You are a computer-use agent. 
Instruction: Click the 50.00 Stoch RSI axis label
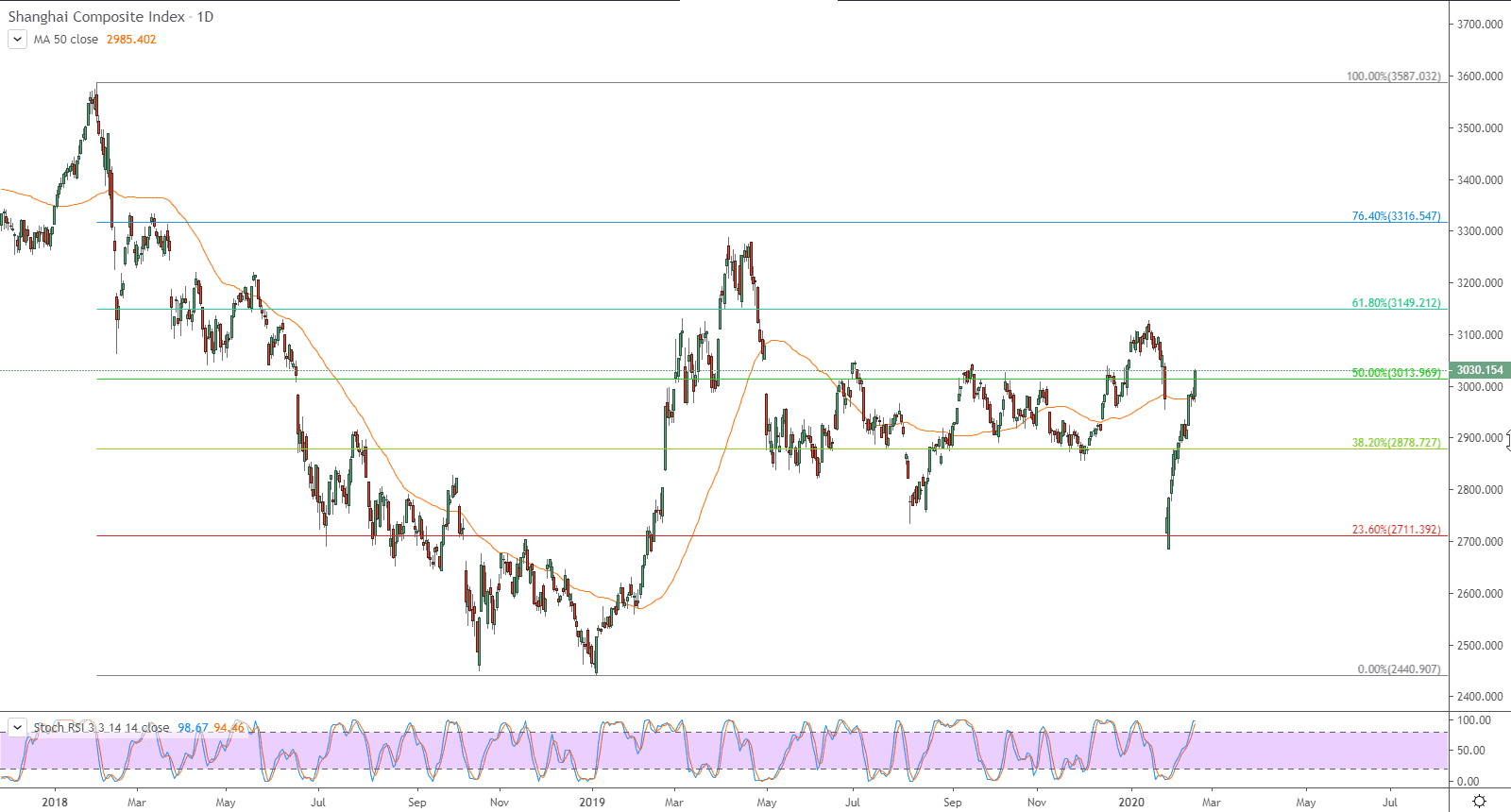coord(1471,751)
